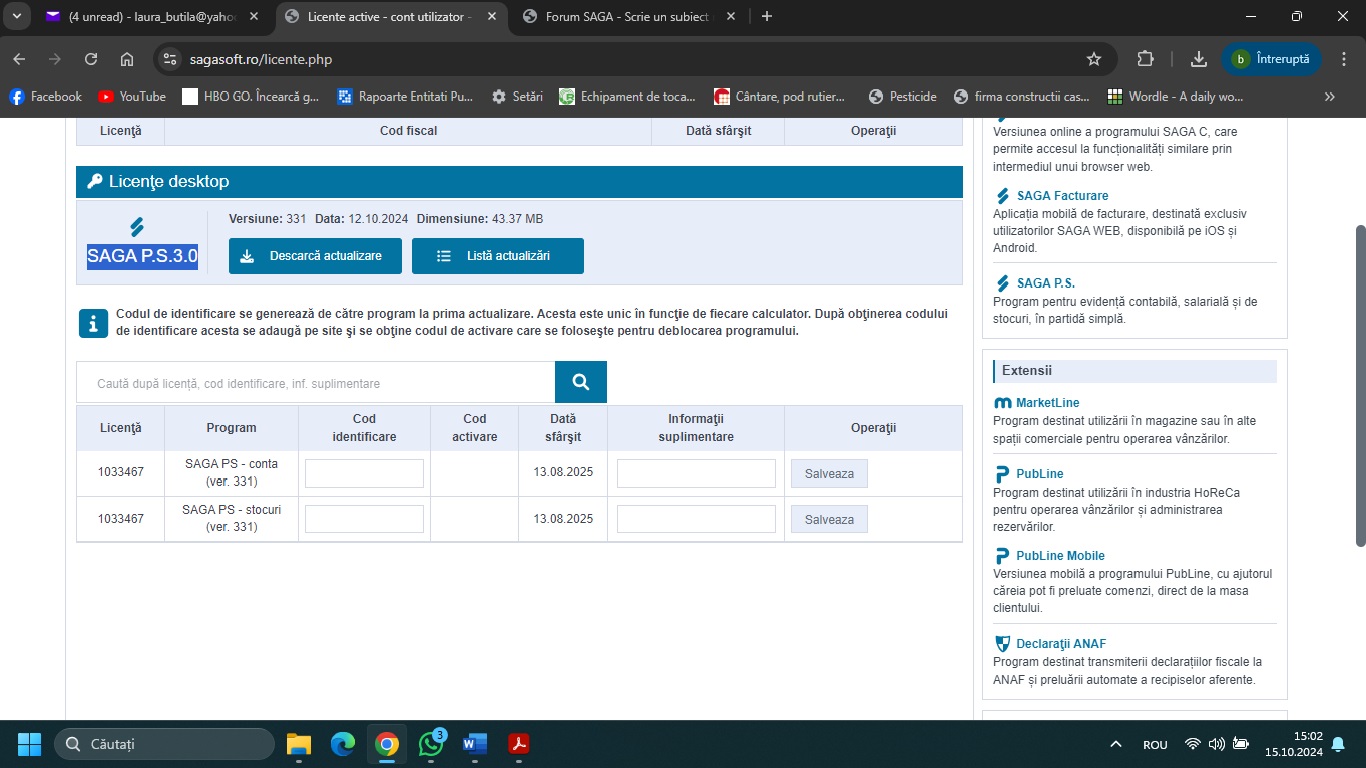This screenshot has height=768, width=1366.
Task: Open the PubLine Mobile link
Action: coord(1060,556)
